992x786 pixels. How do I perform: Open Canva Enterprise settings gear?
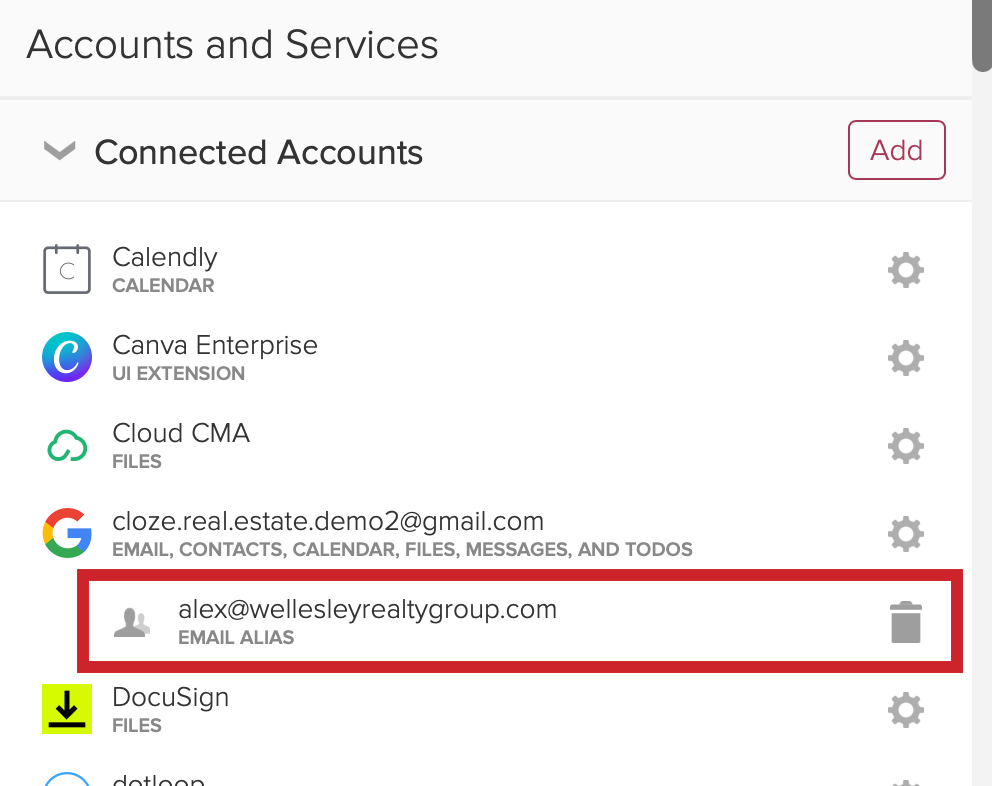[905, 358]
